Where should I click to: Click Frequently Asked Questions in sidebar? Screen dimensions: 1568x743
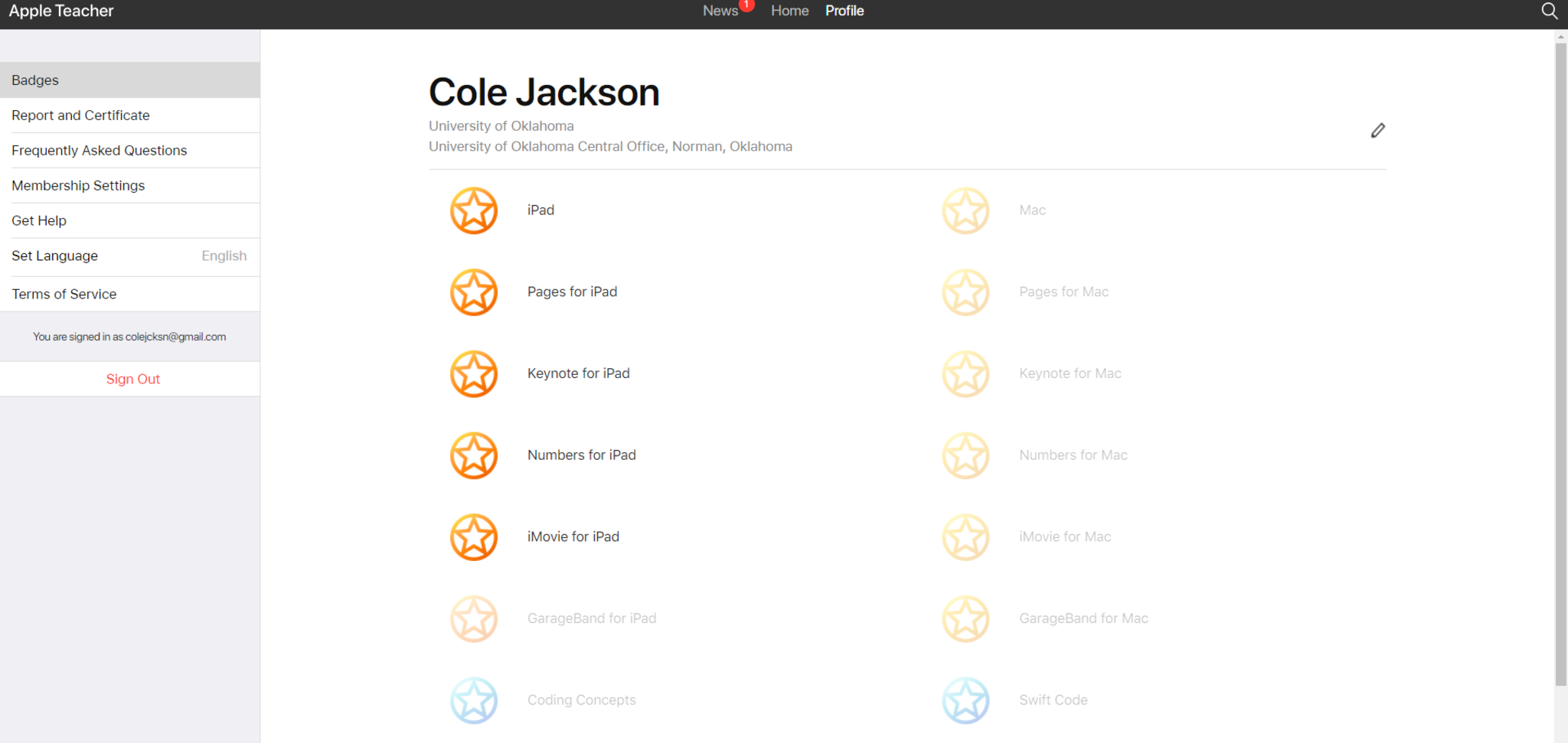(100, 151)
